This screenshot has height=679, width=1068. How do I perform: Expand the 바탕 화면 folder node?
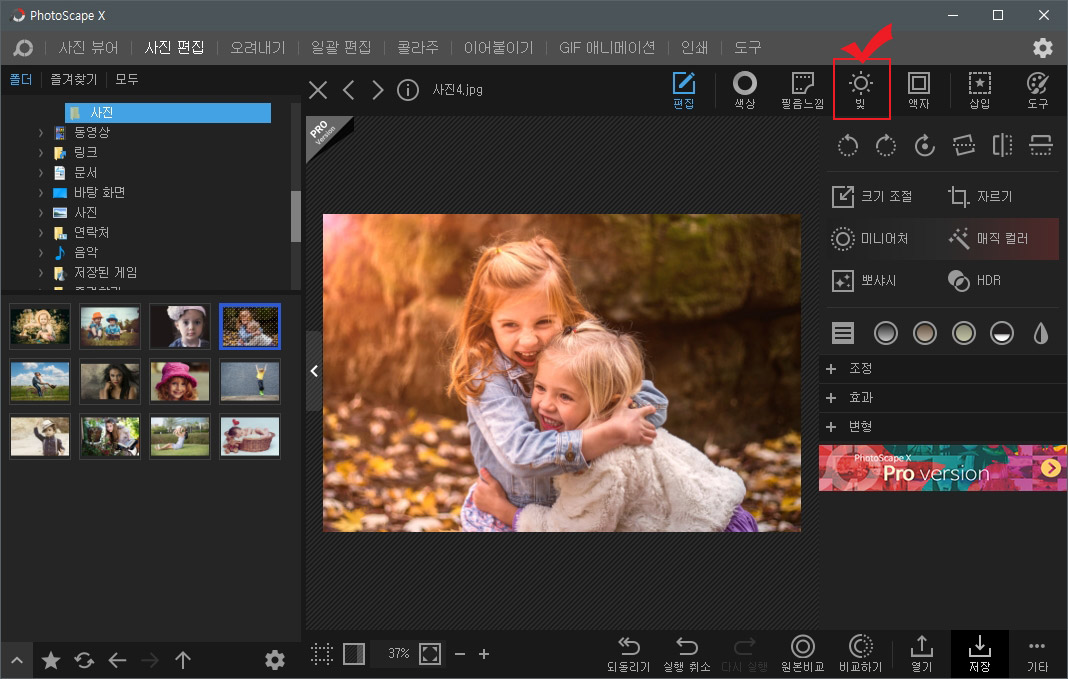coord(41,193)
